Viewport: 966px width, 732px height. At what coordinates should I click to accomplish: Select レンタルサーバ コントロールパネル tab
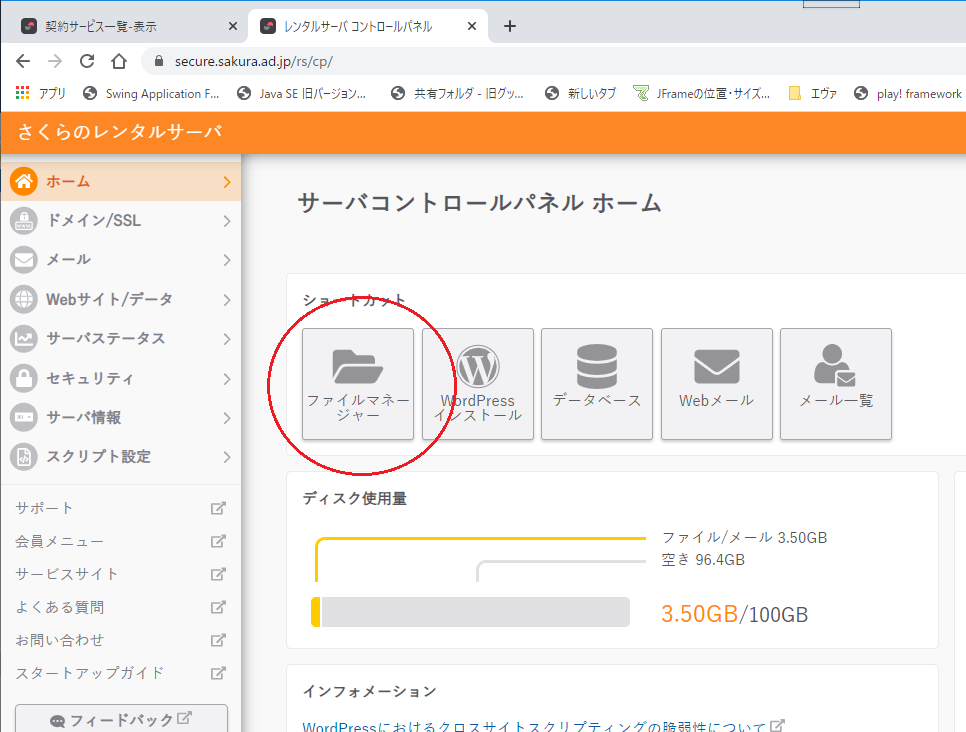pyautogui.click(x=368, y=26)
